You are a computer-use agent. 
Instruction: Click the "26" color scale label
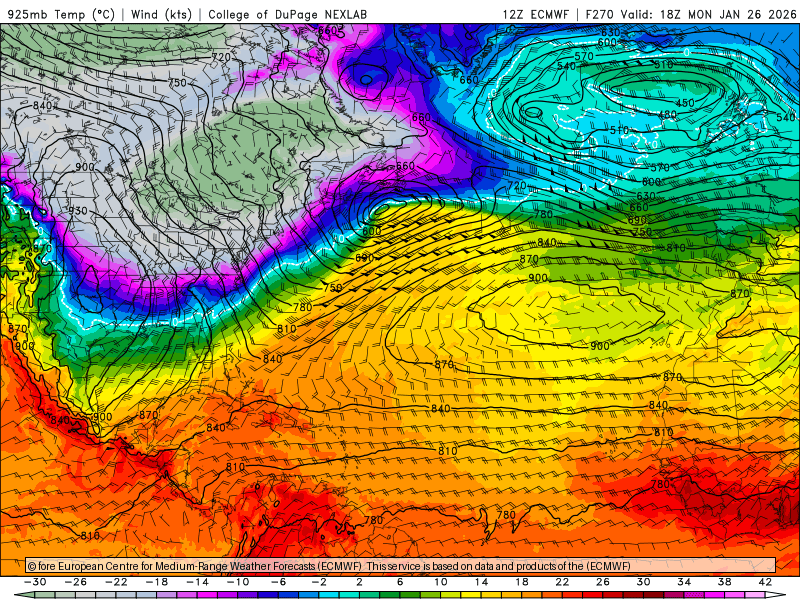603,582
